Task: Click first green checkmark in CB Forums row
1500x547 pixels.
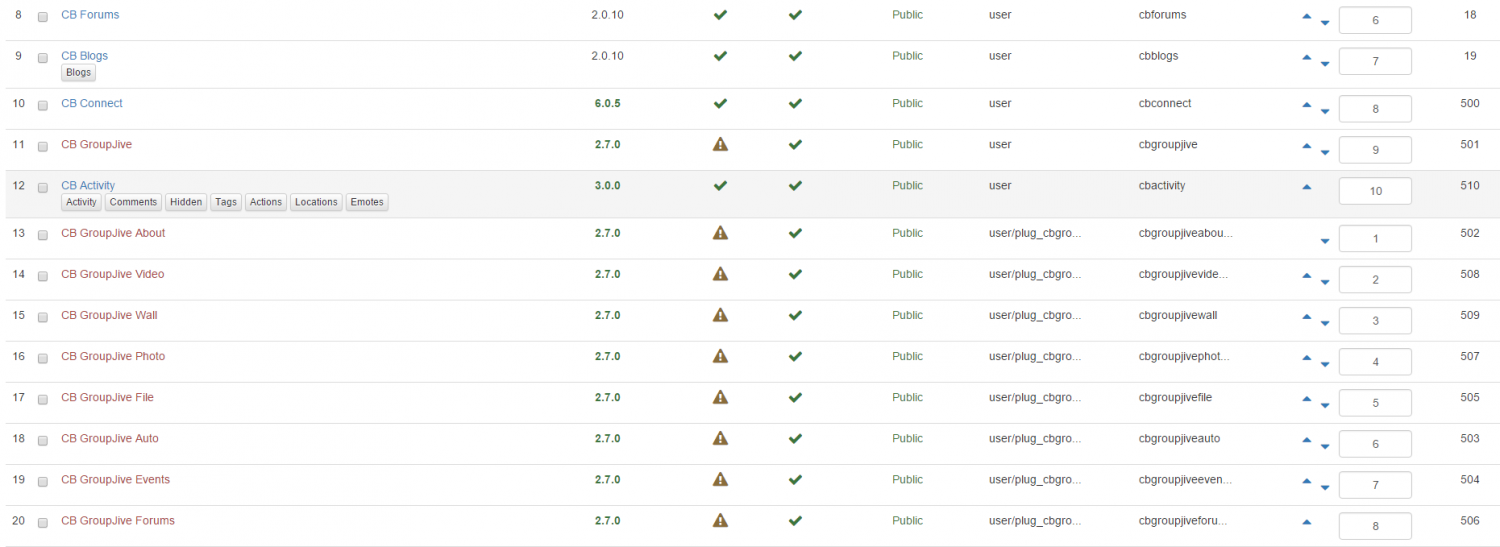Action: tap(720, 15)
